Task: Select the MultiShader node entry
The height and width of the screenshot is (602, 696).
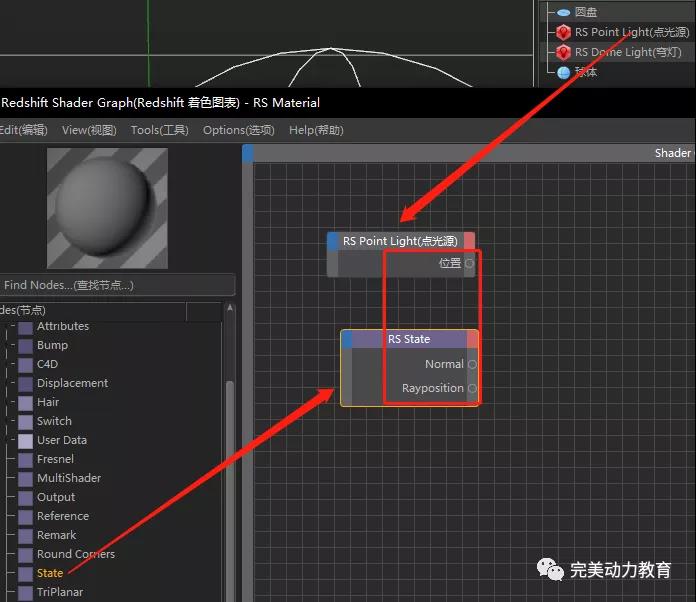Action: [69, 478]
